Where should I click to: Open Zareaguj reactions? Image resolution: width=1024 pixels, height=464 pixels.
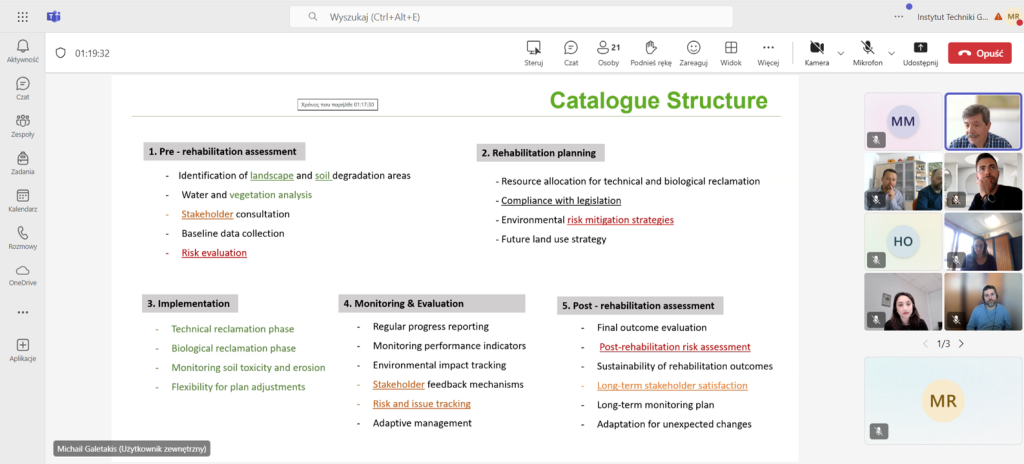[694, 53]
